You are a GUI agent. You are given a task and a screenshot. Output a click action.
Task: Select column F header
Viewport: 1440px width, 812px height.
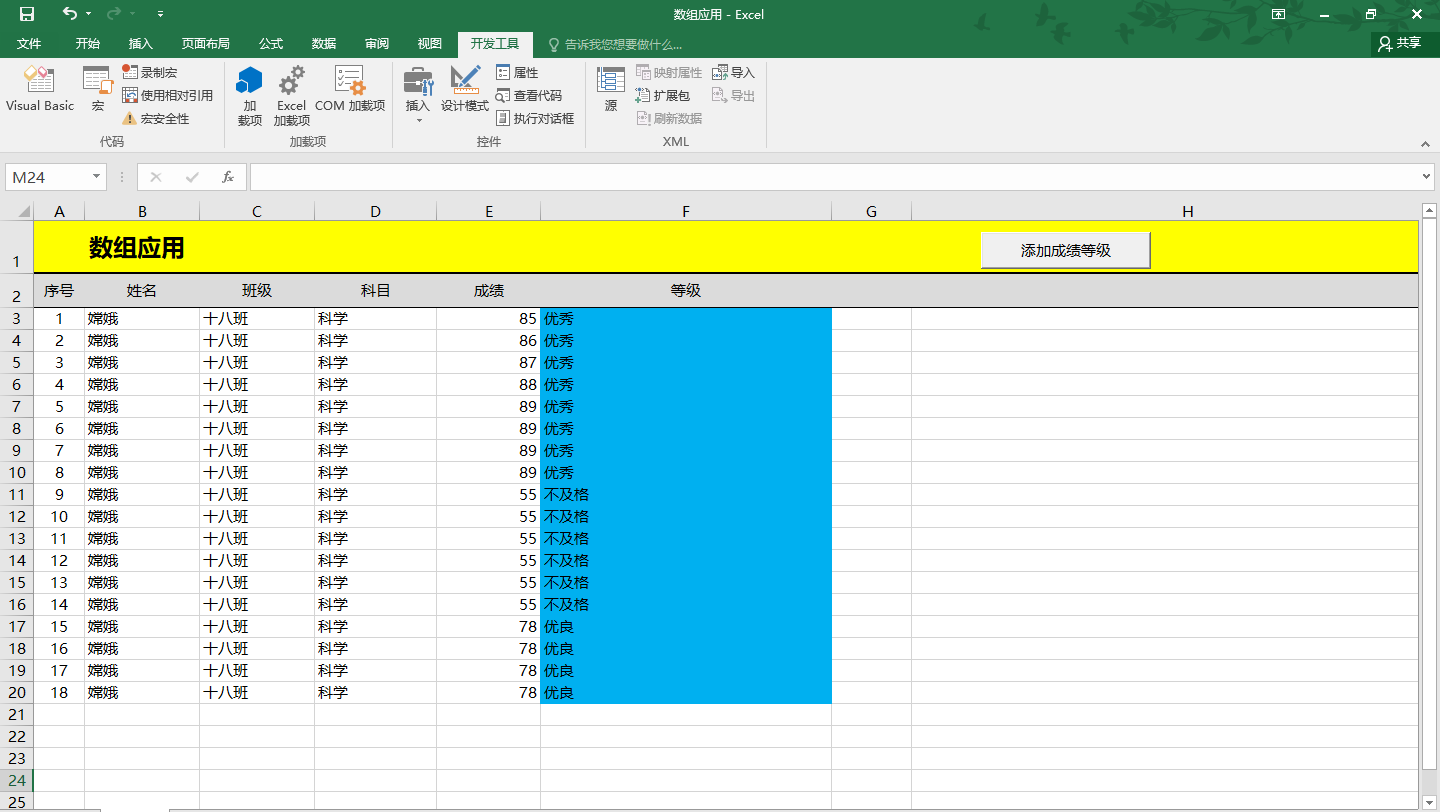686,211
